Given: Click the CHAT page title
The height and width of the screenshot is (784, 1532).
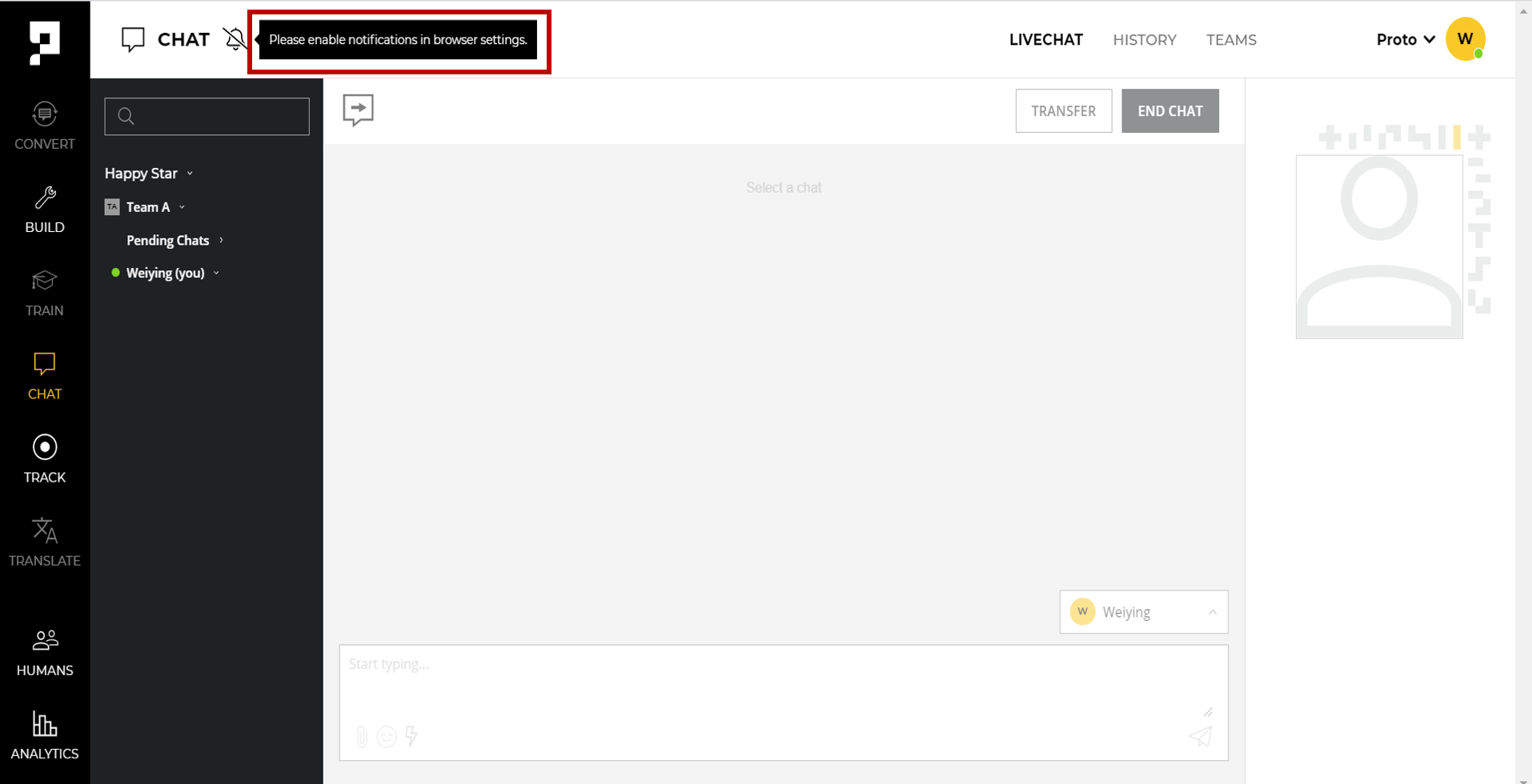Looking at the screenshot, I should pos(183,40).
